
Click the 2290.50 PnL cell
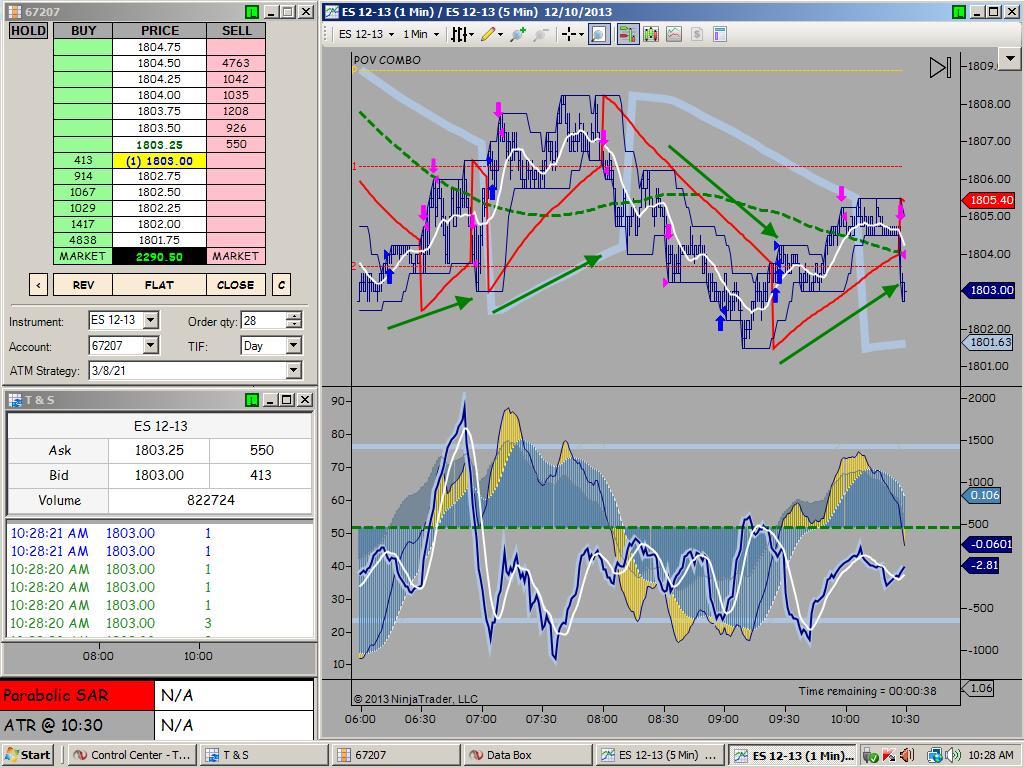point(159,257)
